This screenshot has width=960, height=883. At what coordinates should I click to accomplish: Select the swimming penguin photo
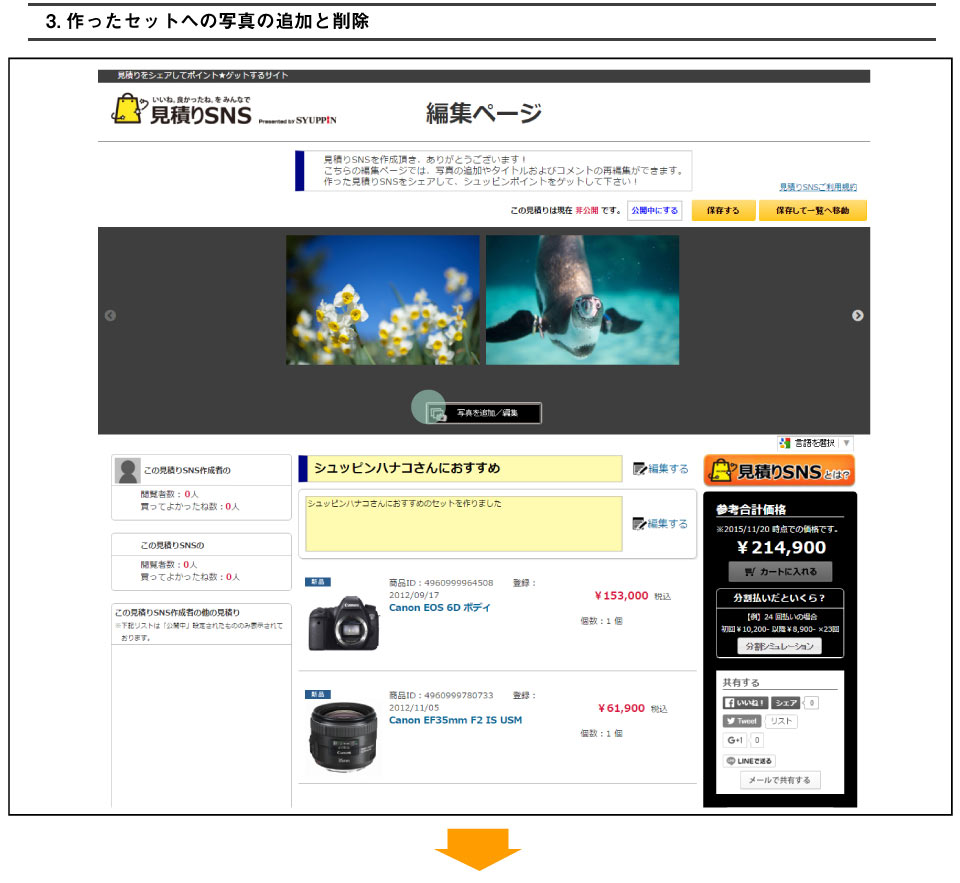582,300
